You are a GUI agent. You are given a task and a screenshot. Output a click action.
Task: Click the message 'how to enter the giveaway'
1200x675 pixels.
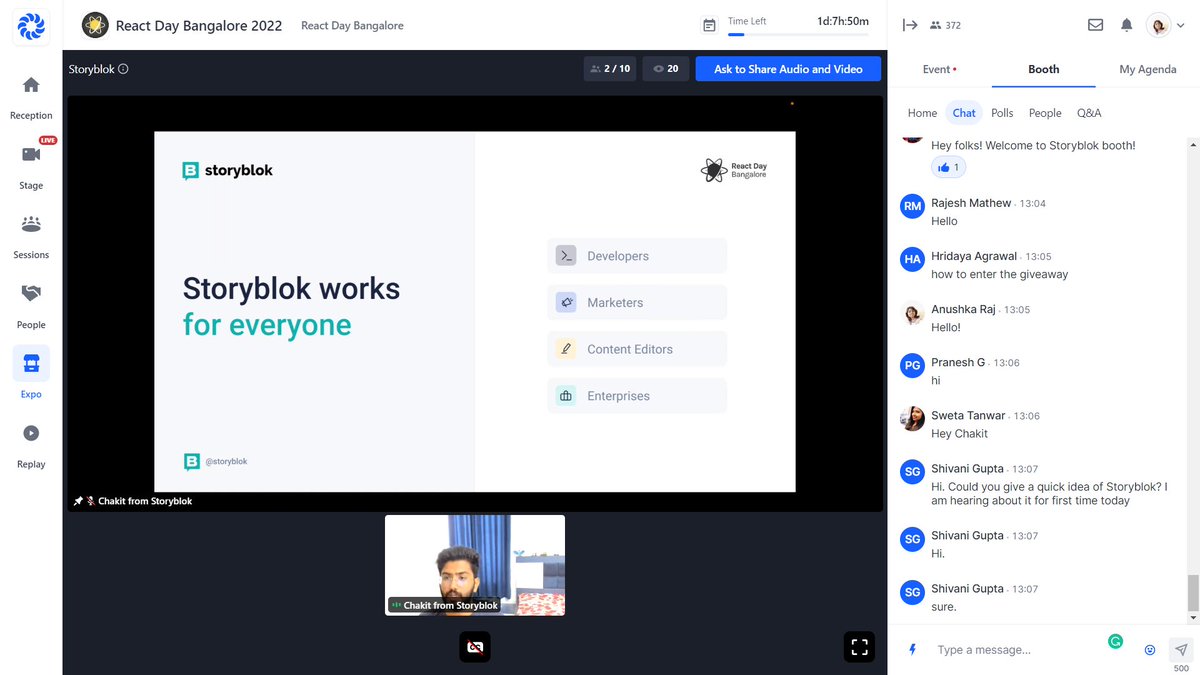point(999,274)
